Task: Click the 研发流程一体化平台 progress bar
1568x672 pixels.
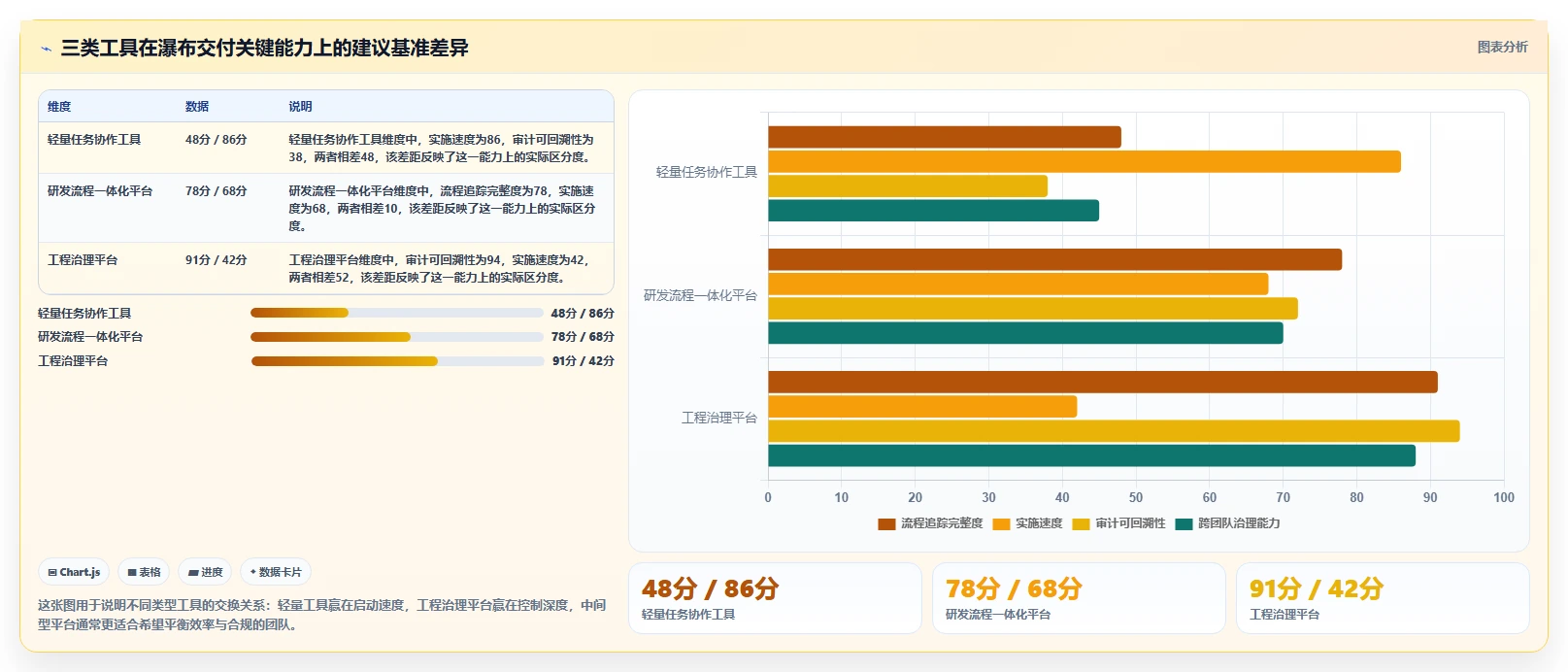Action: click(x=397, y=337)
